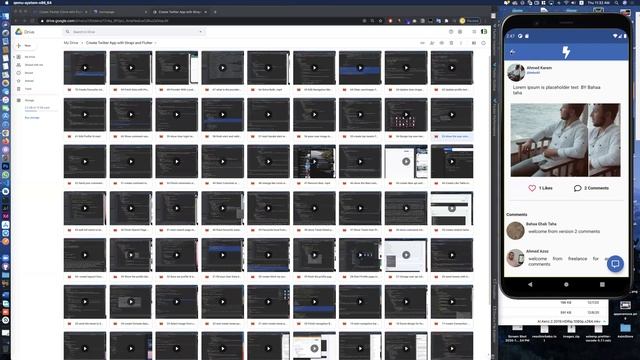The width and height of the screenshot is (640, 360).
Task: Show details with the info icon
Action: coord(483,43)
